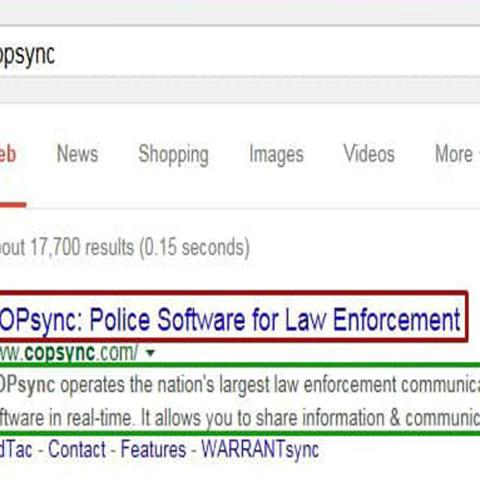Expand the dropdown arrow beside copsync.com URL
480x480 pixels.
tap(151, 353)
